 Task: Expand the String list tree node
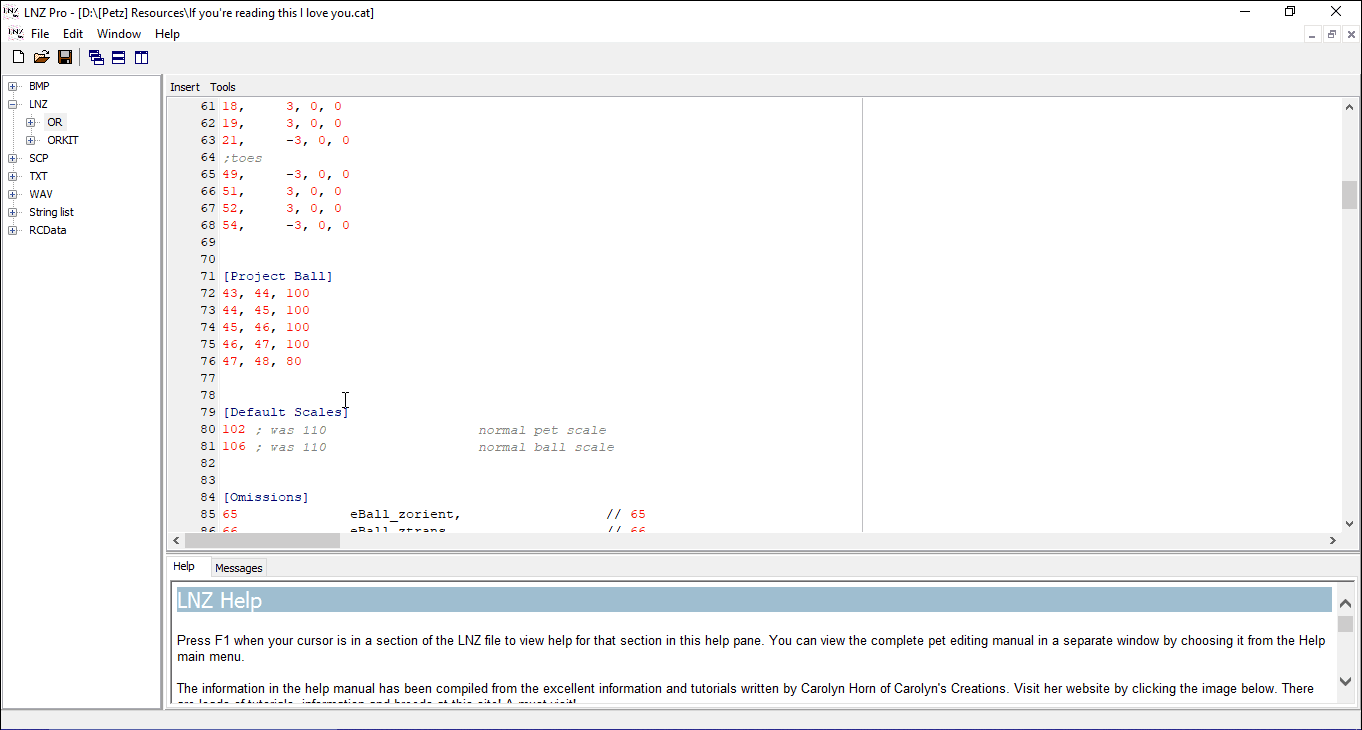click(x=13, y=212)
